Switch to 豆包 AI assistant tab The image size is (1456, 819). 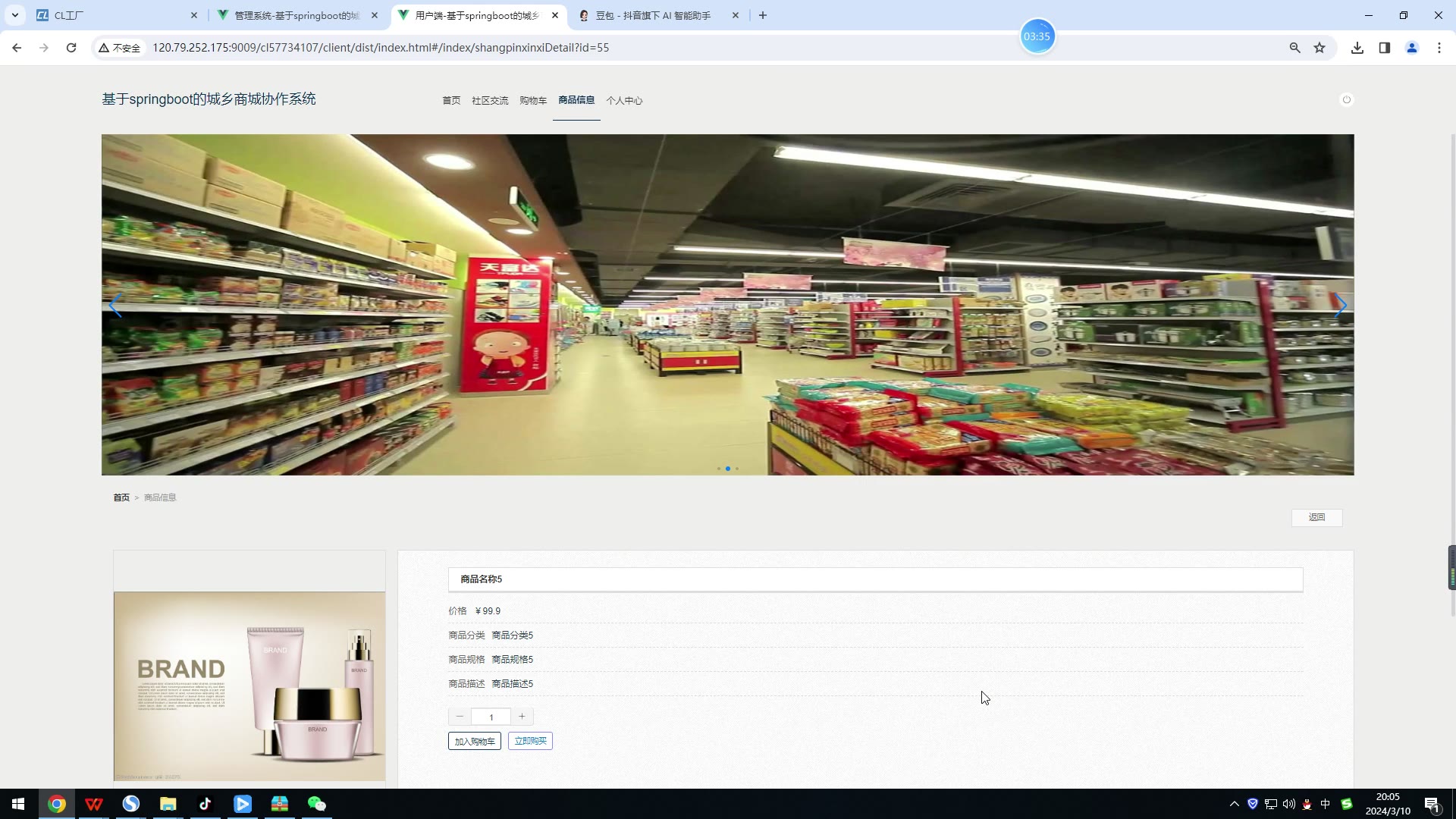tap(652, 15)
